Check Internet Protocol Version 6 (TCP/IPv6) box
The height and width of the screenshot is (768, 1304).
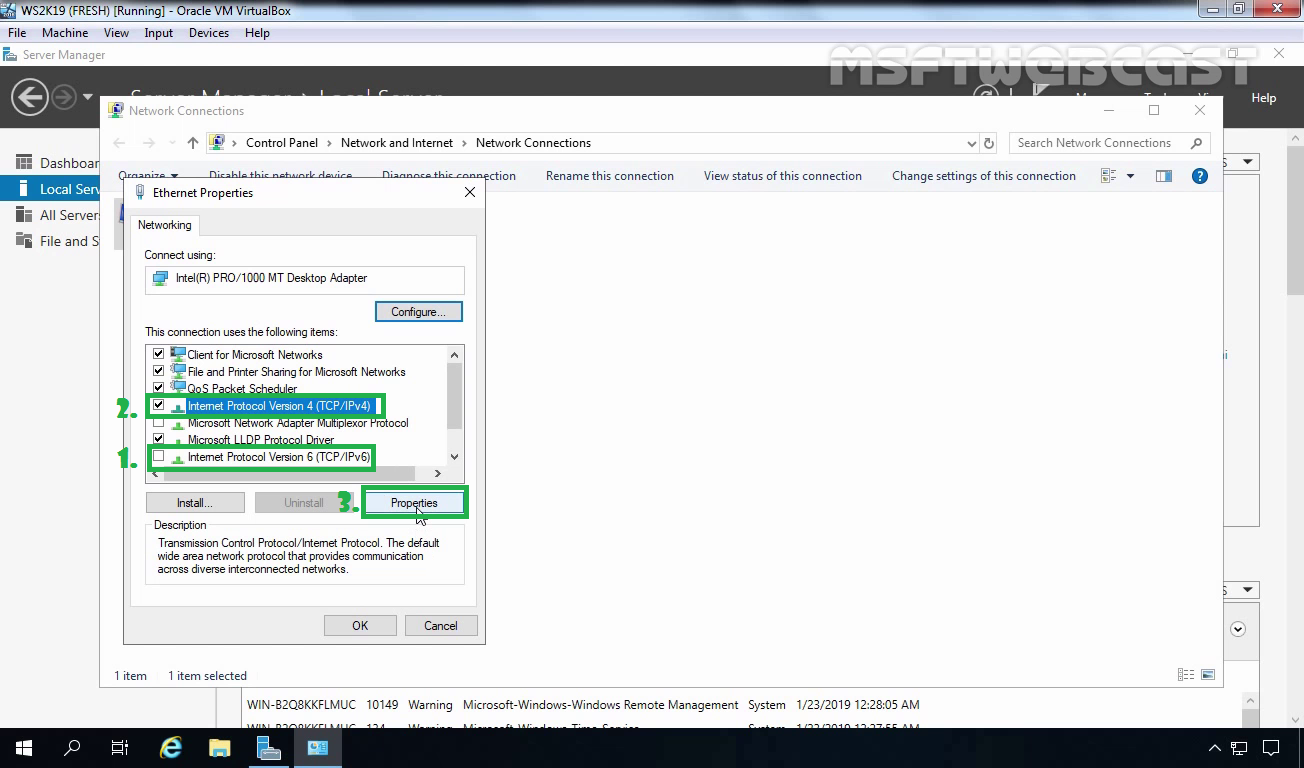point(158,456)
